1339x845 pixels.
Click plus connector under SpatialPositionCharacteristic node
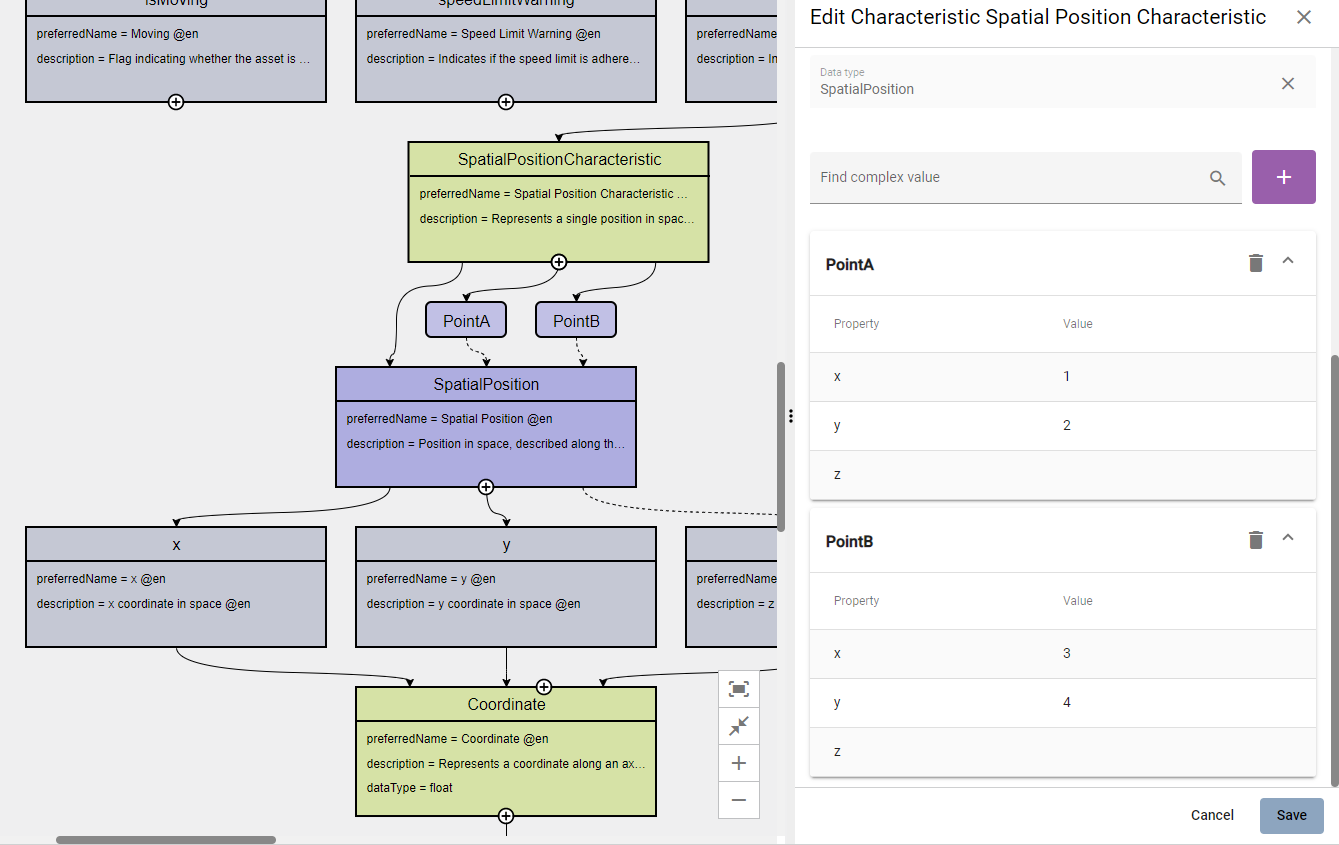pyautogui.click(x=559, y=262)
